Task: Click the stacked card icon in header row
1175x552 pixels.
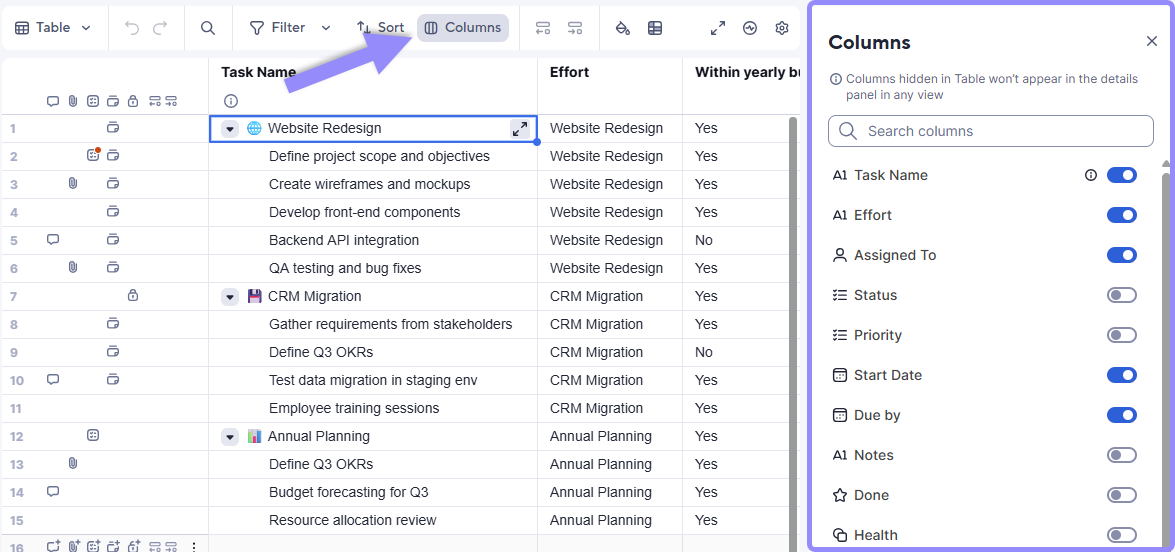Action: click(x=112, y=100)
